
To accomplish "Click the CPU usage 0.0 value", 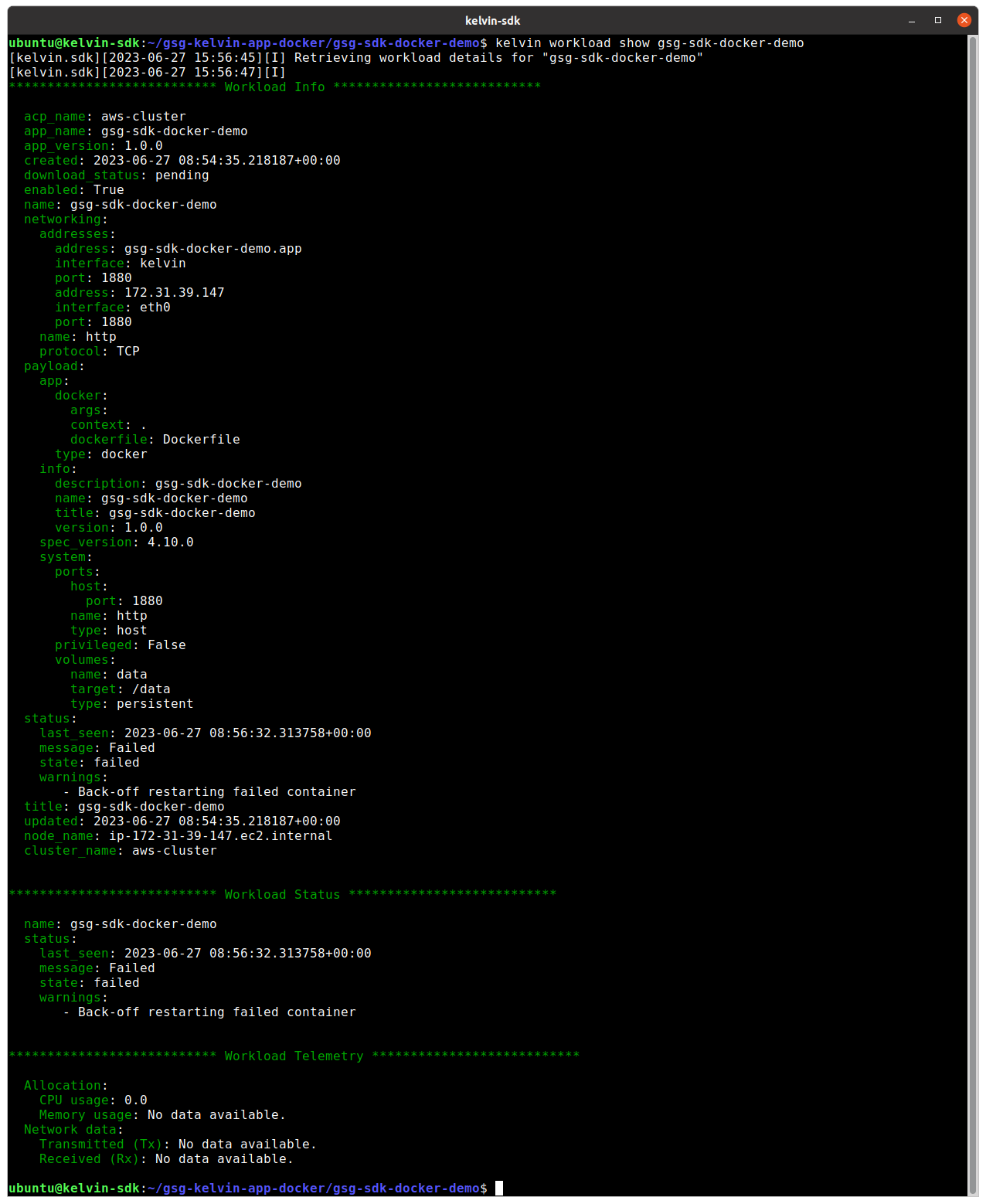I will pos(136,1100).
